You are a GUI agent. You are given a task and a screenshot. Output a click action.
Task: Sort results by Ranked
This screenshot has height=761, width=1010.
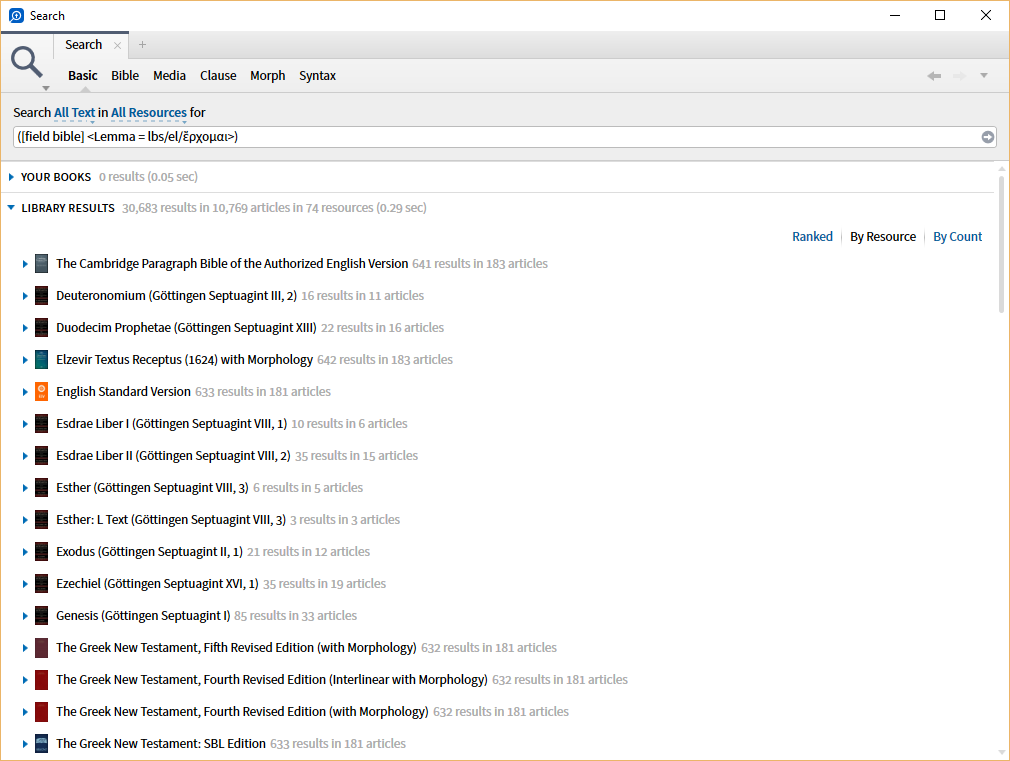[x=812, y=236]
